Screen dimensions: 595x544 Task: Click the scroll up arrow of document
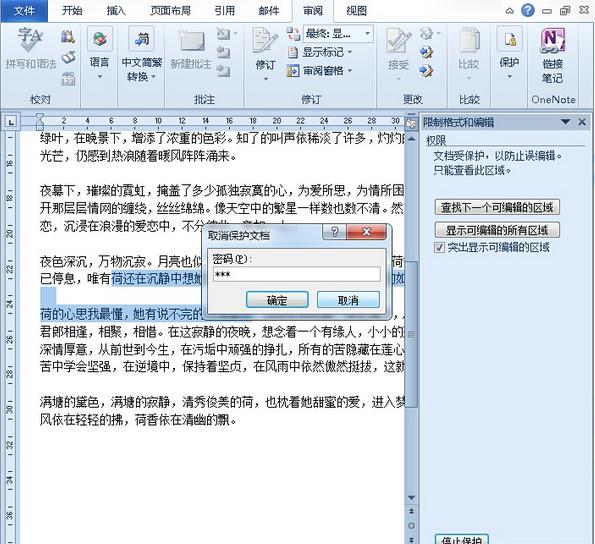point(411,139)
